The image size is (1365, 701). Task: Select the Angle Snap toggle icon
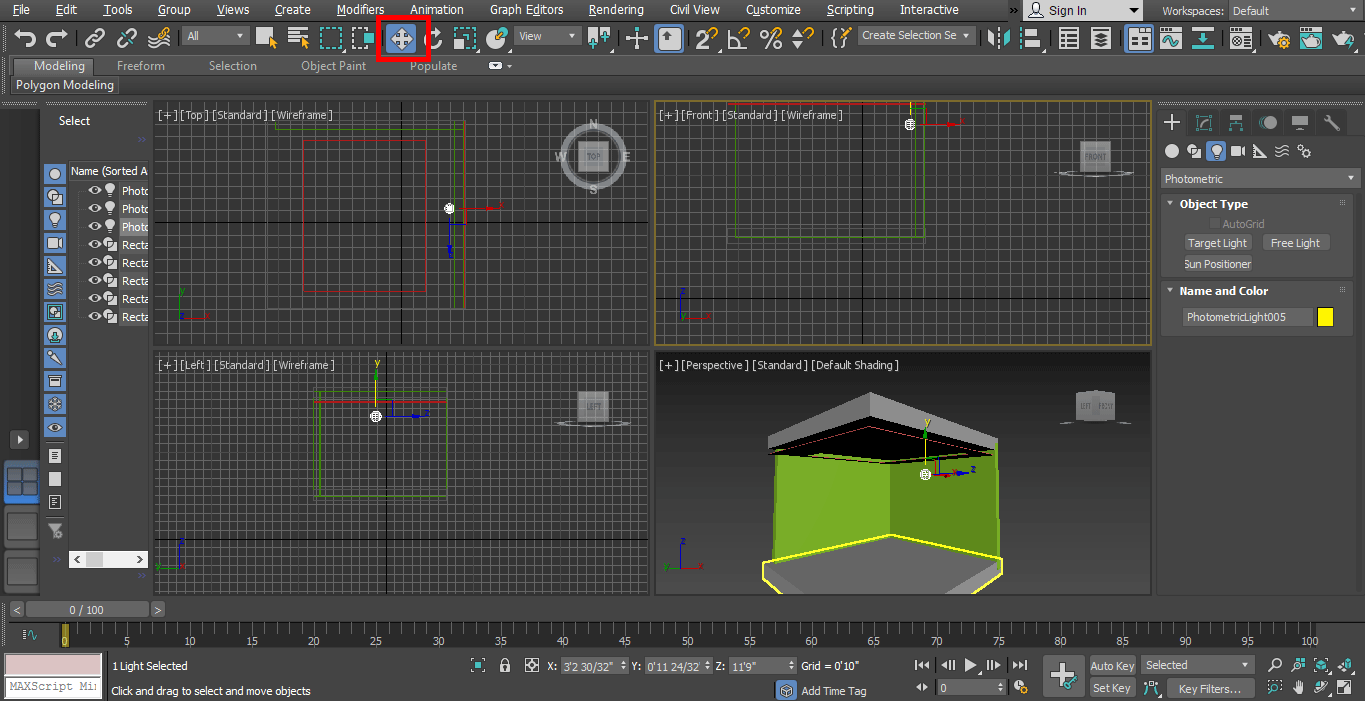(x=738, y=39)
